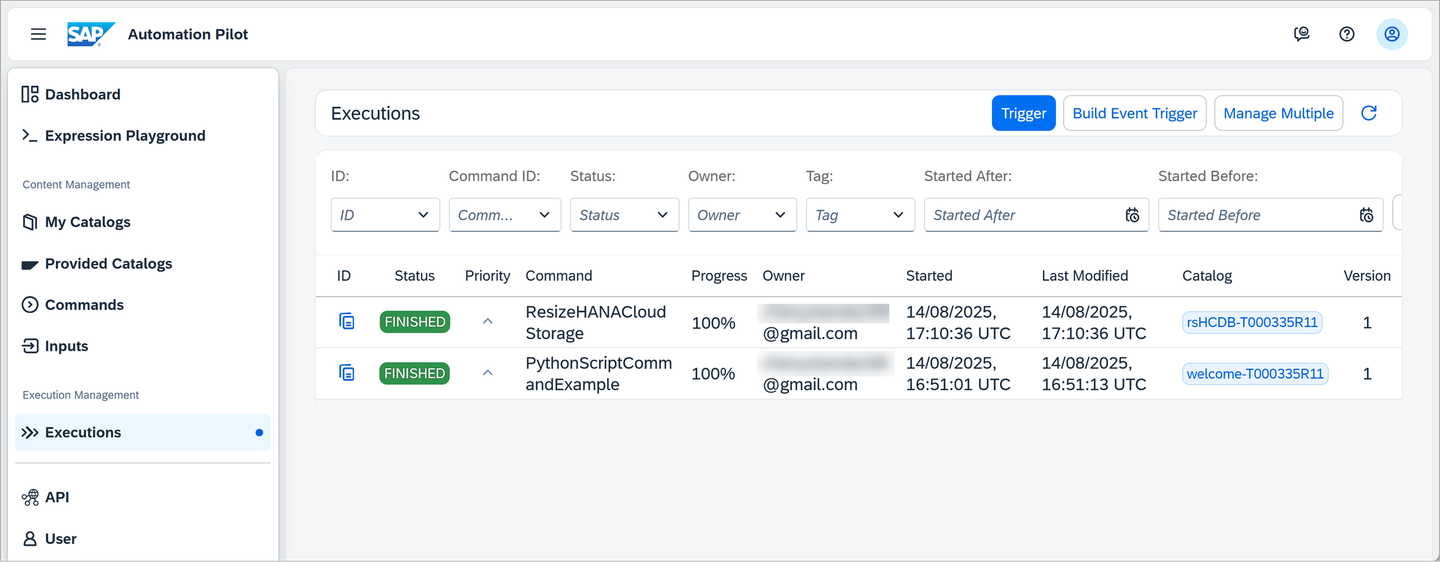Click PythonScriptCommandExample command name

(599, 373)
